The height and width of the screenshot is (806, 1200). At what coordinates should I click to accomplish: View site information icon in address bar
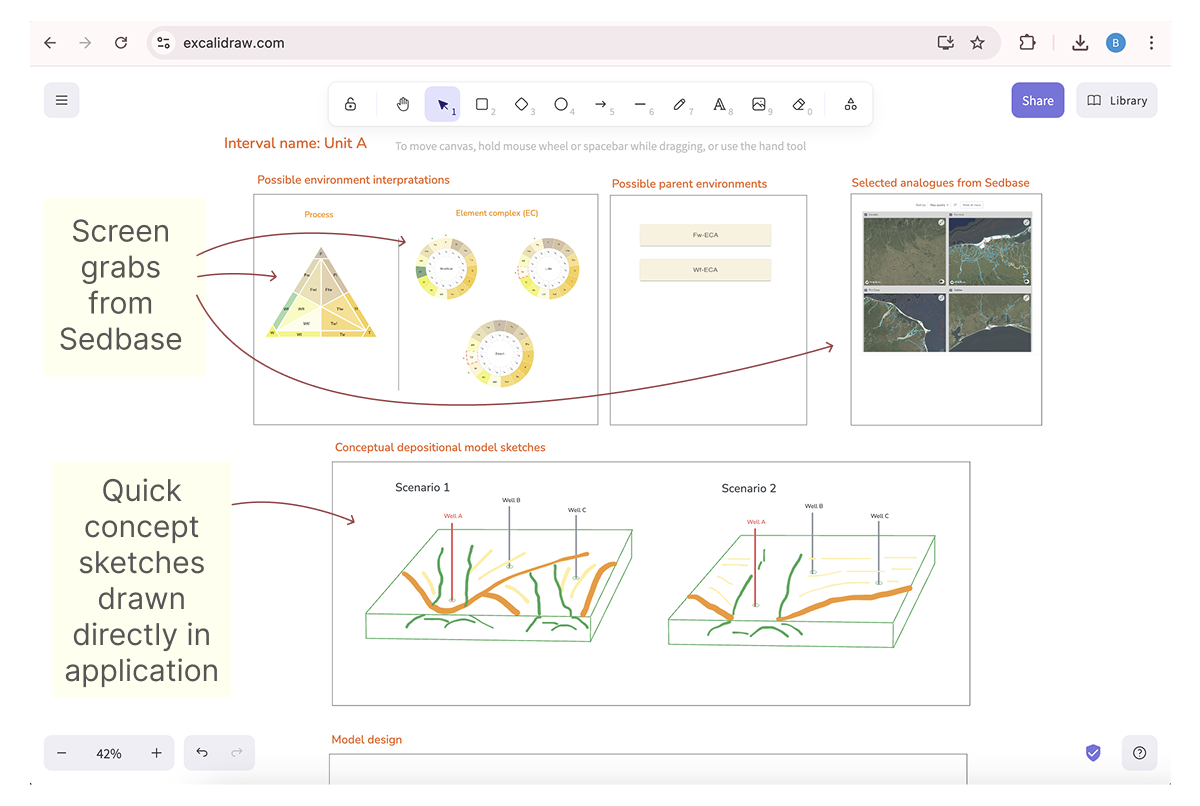(164, 43)
